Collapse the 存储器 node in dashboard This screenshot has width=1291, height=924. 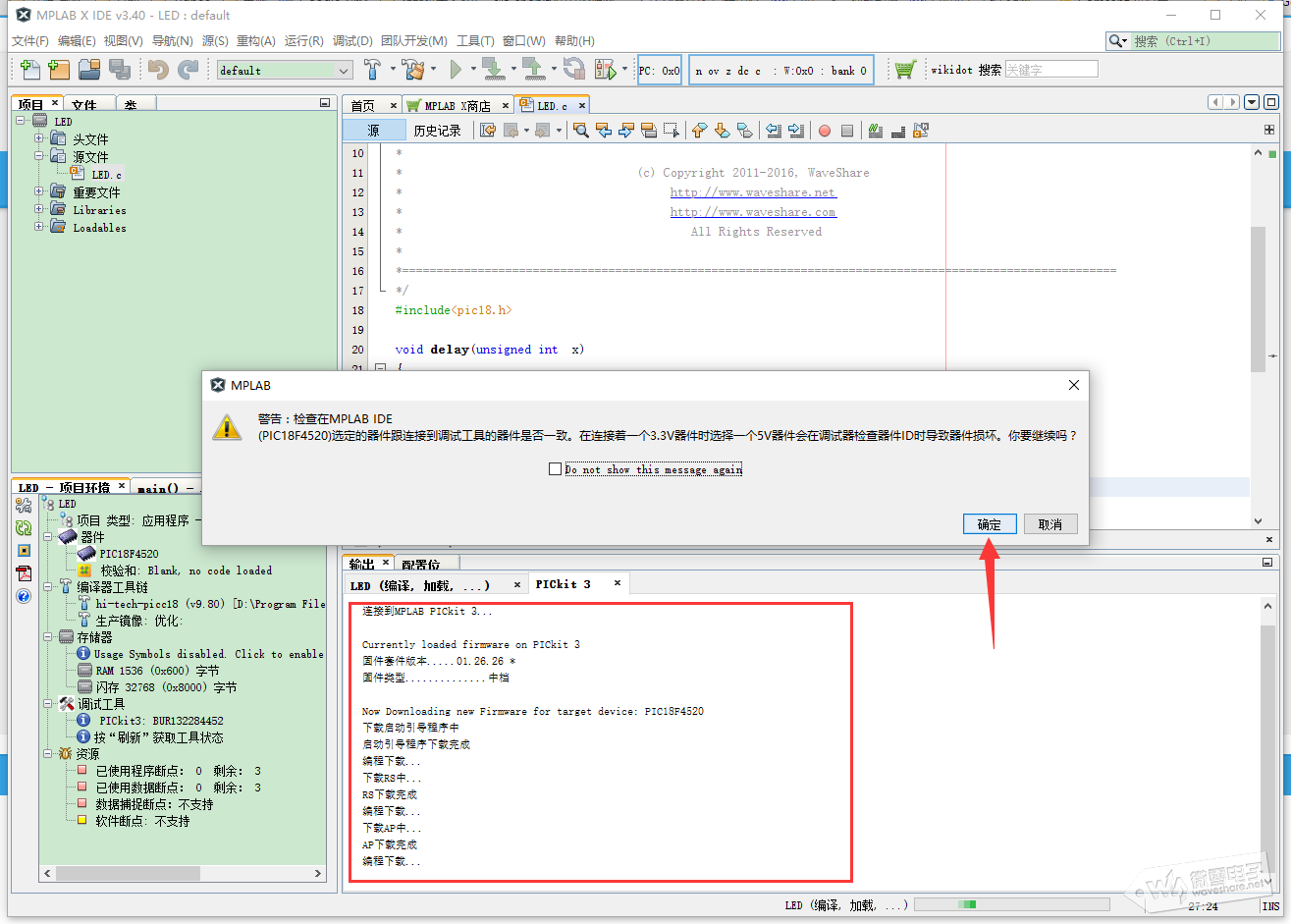click(x=47, y=637)
